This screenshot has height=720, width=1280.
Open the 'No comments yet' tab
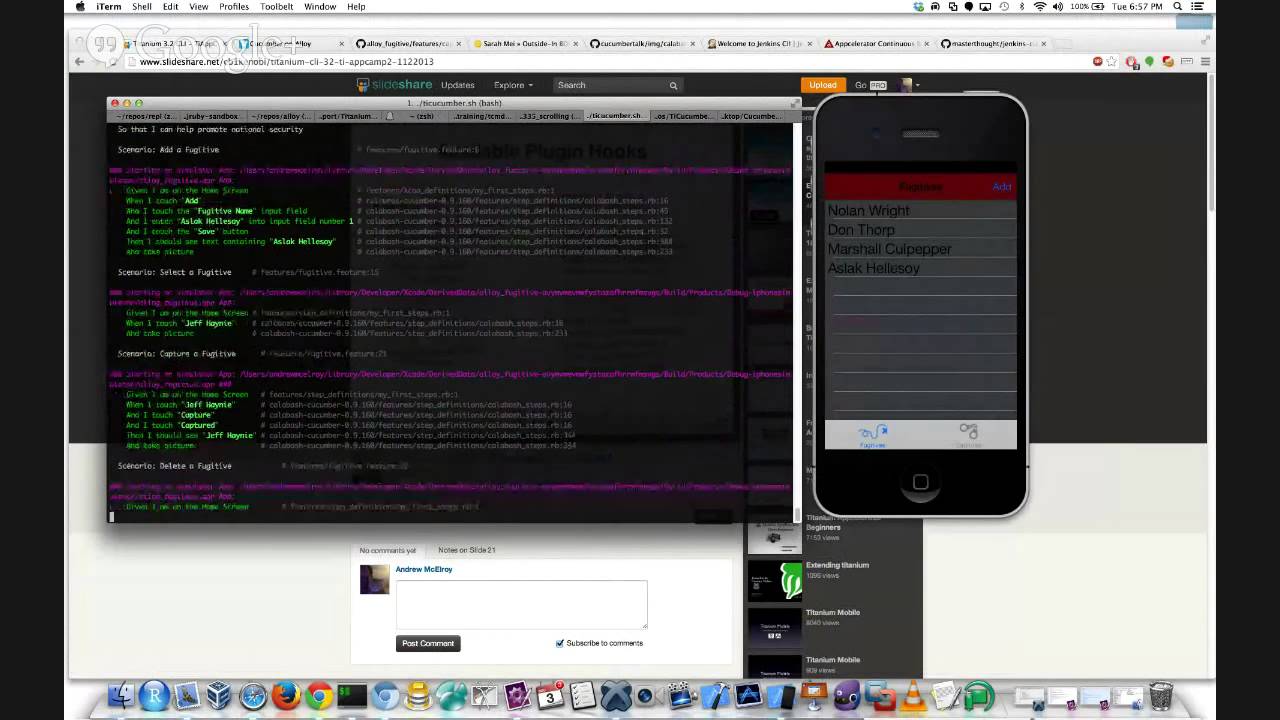click(x=387, y=550)
